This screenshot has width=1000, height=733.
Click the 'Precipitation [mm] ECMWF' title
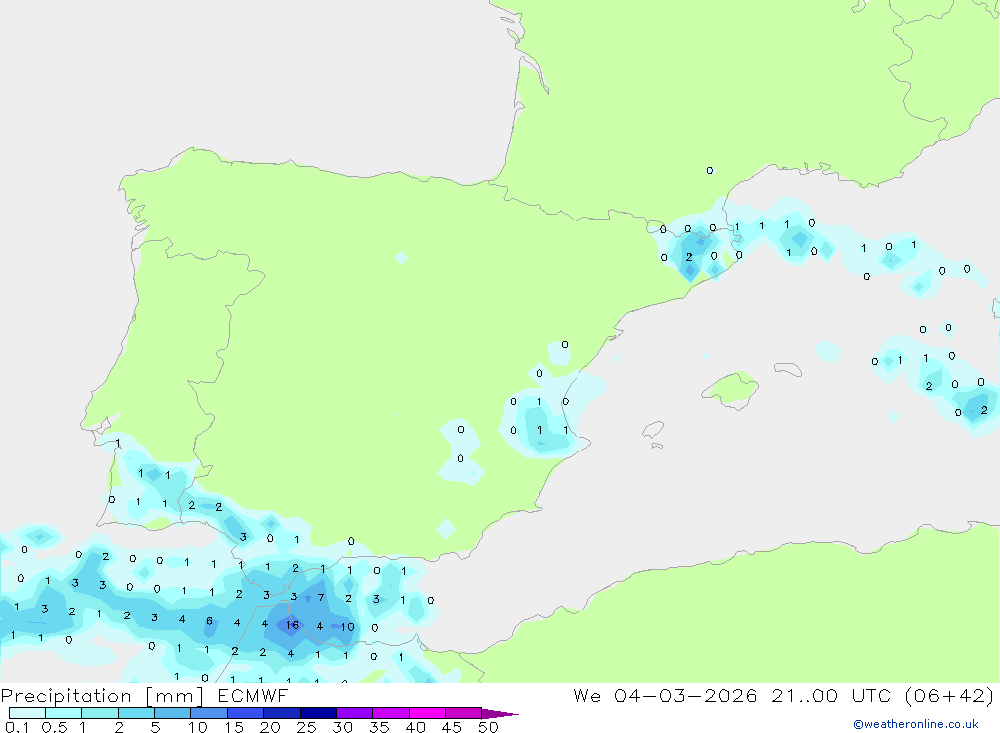pyautogui.click(x=144, y=695)
